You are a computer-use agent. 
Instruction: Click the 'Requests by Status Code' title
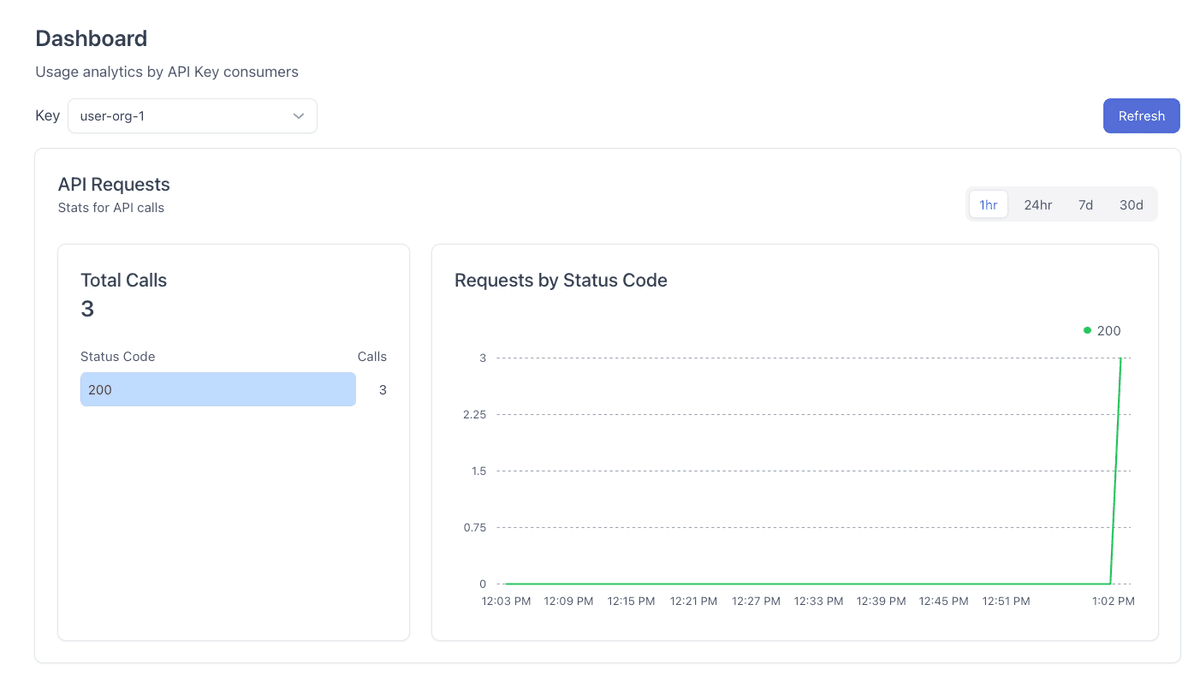pyautogui.click(x=561, y=281)
